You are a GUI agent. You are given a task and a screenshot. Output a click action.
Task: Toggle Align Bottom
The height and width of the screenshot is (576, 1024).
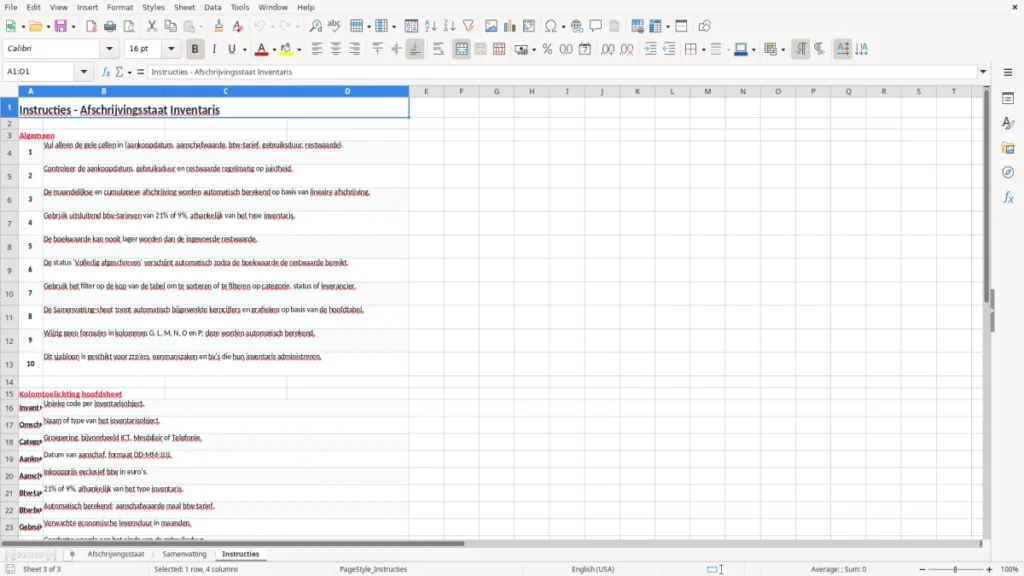point(415,49)
